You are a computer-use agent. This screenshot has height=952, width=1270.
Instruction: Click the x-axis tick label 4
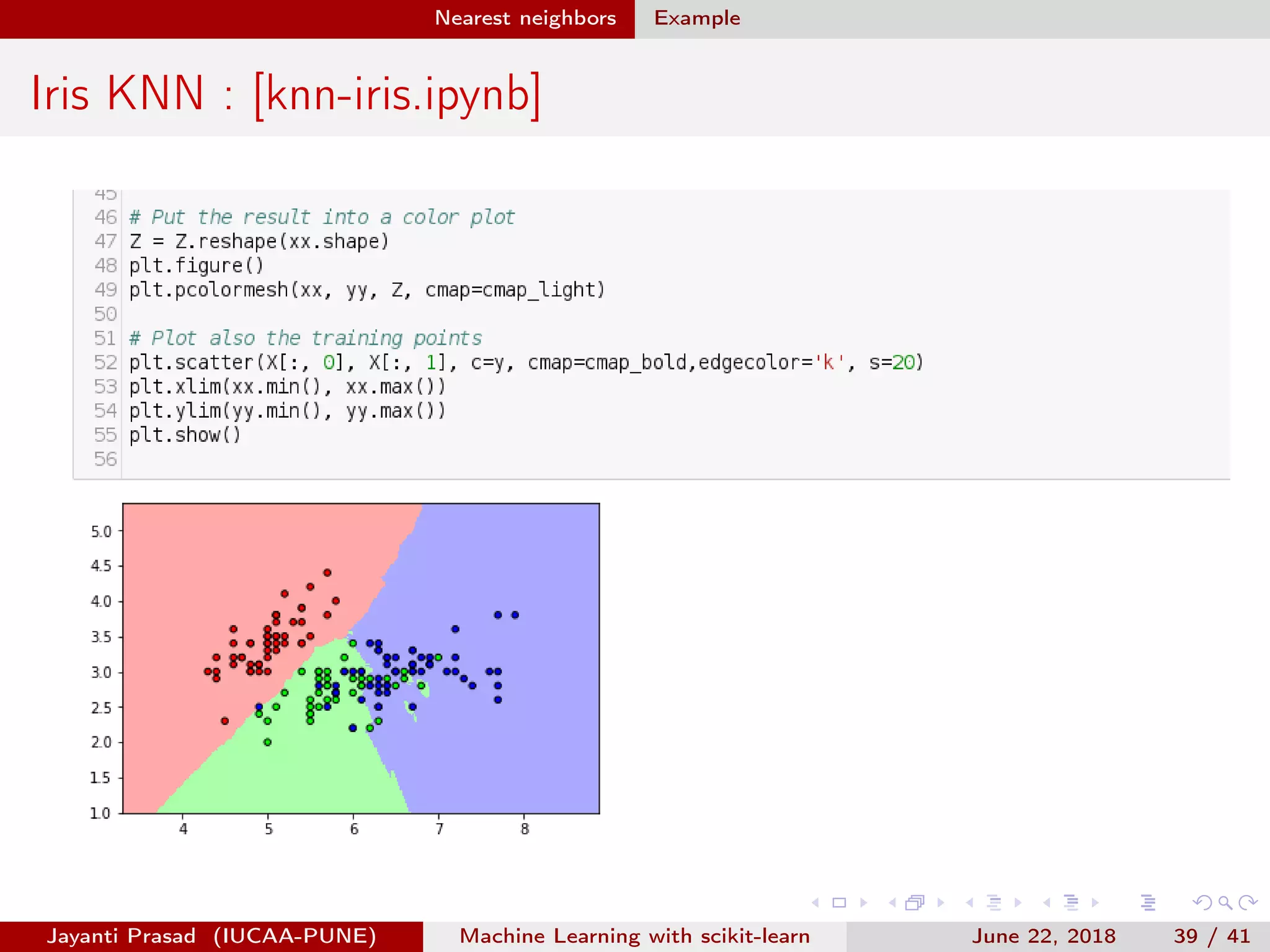(183, 829)
